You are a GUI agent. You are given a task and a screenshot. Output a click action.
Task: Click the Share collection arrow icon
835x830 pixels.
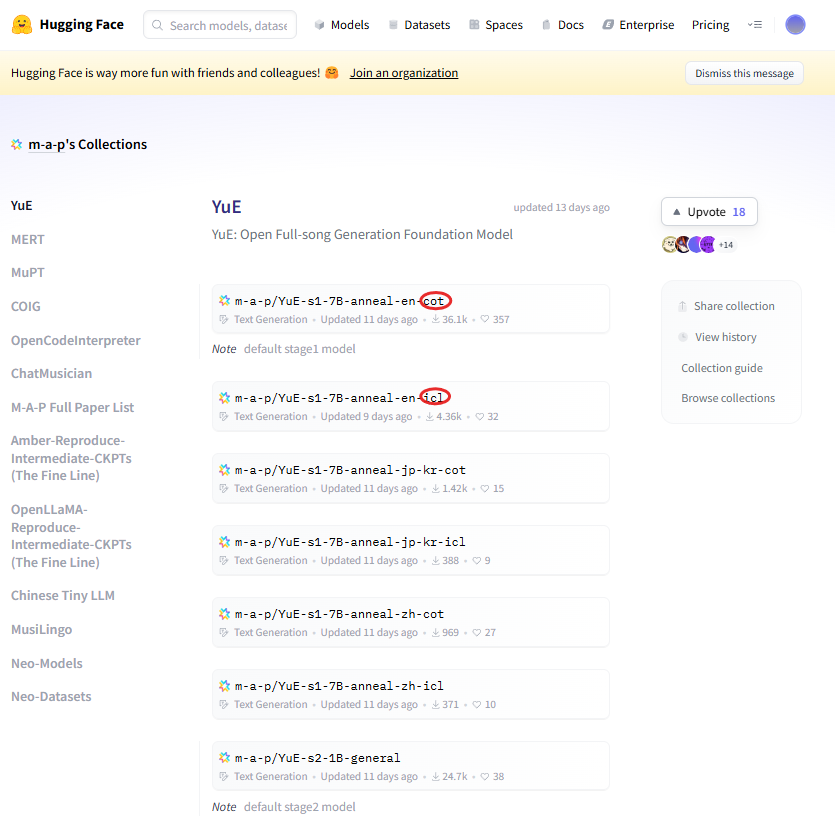683,306
